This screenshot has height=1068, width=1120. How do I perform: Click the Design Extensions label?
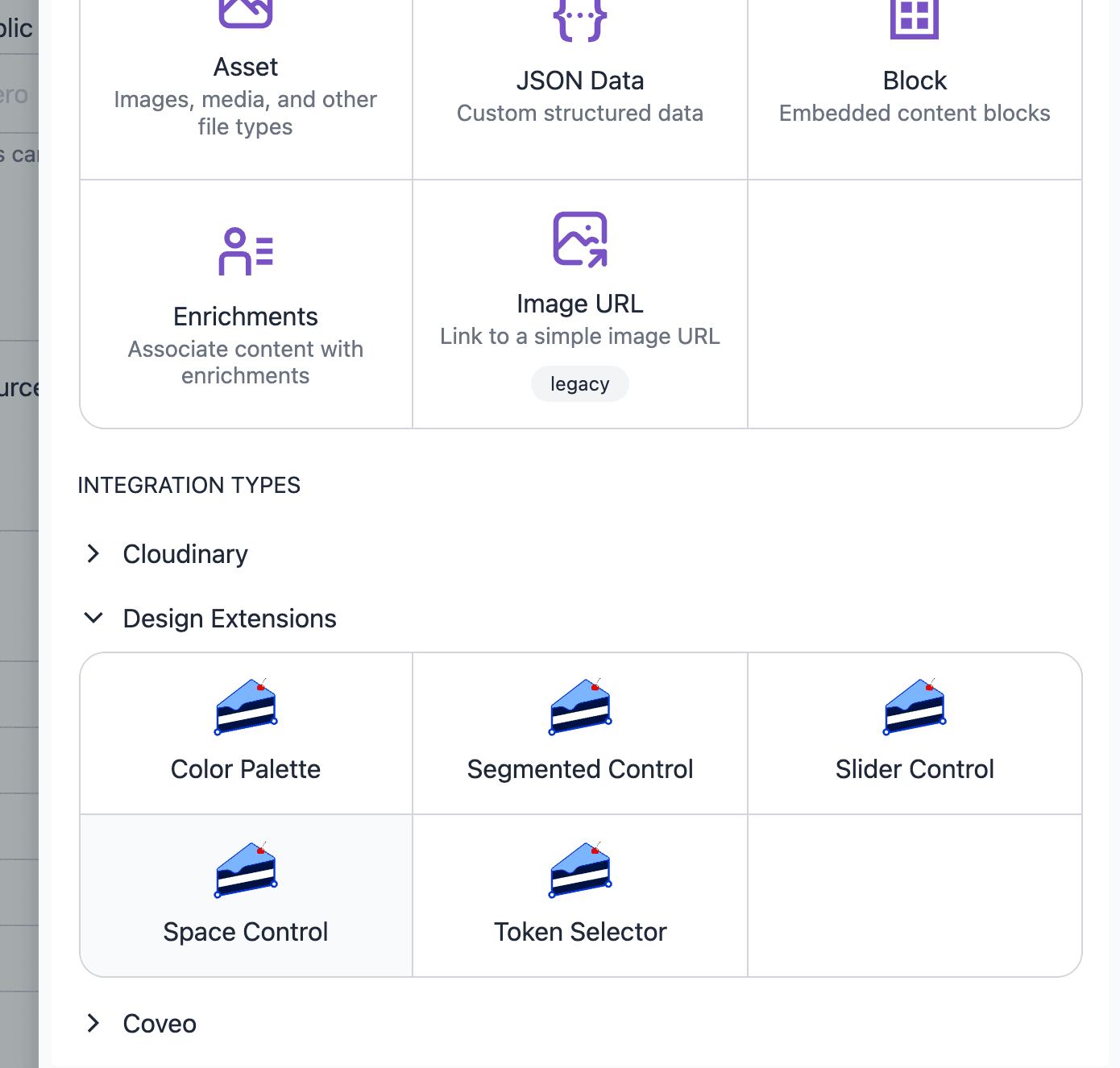click(230, 619)
